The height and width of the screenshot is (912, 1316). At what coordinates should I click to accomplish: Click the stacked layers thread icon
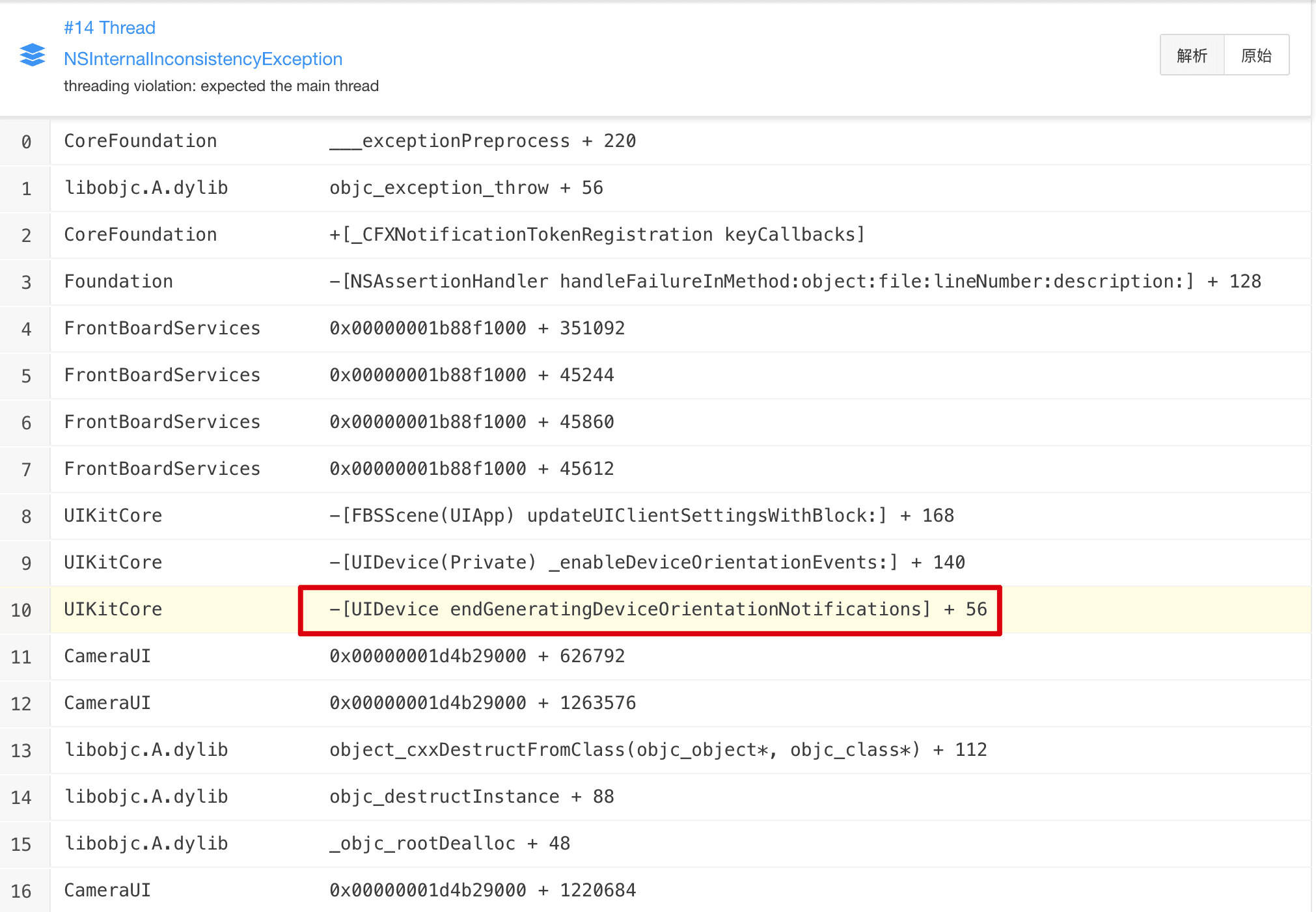32,55
